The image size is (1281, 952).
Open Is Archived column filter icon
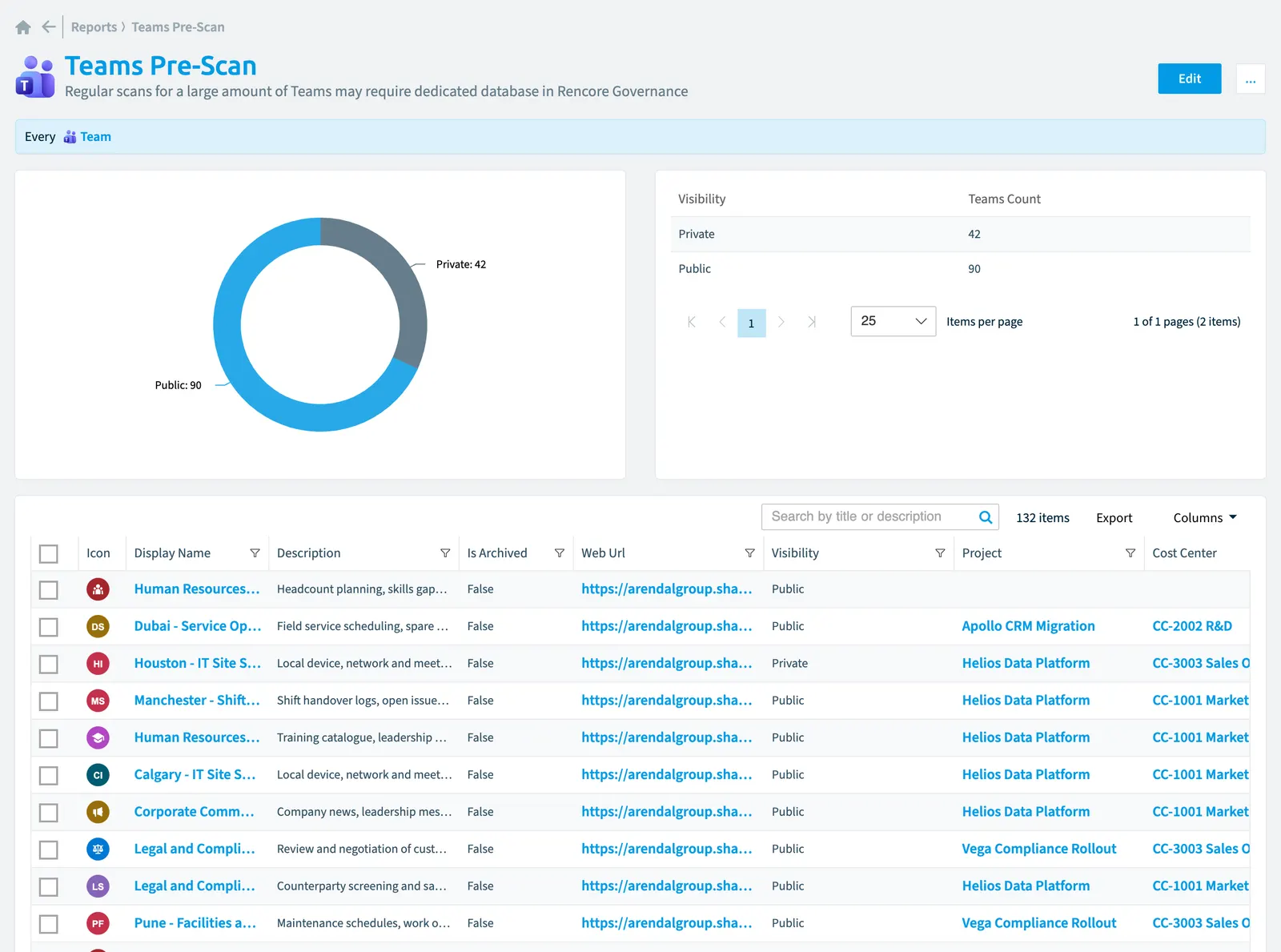(x=560, y=553)
